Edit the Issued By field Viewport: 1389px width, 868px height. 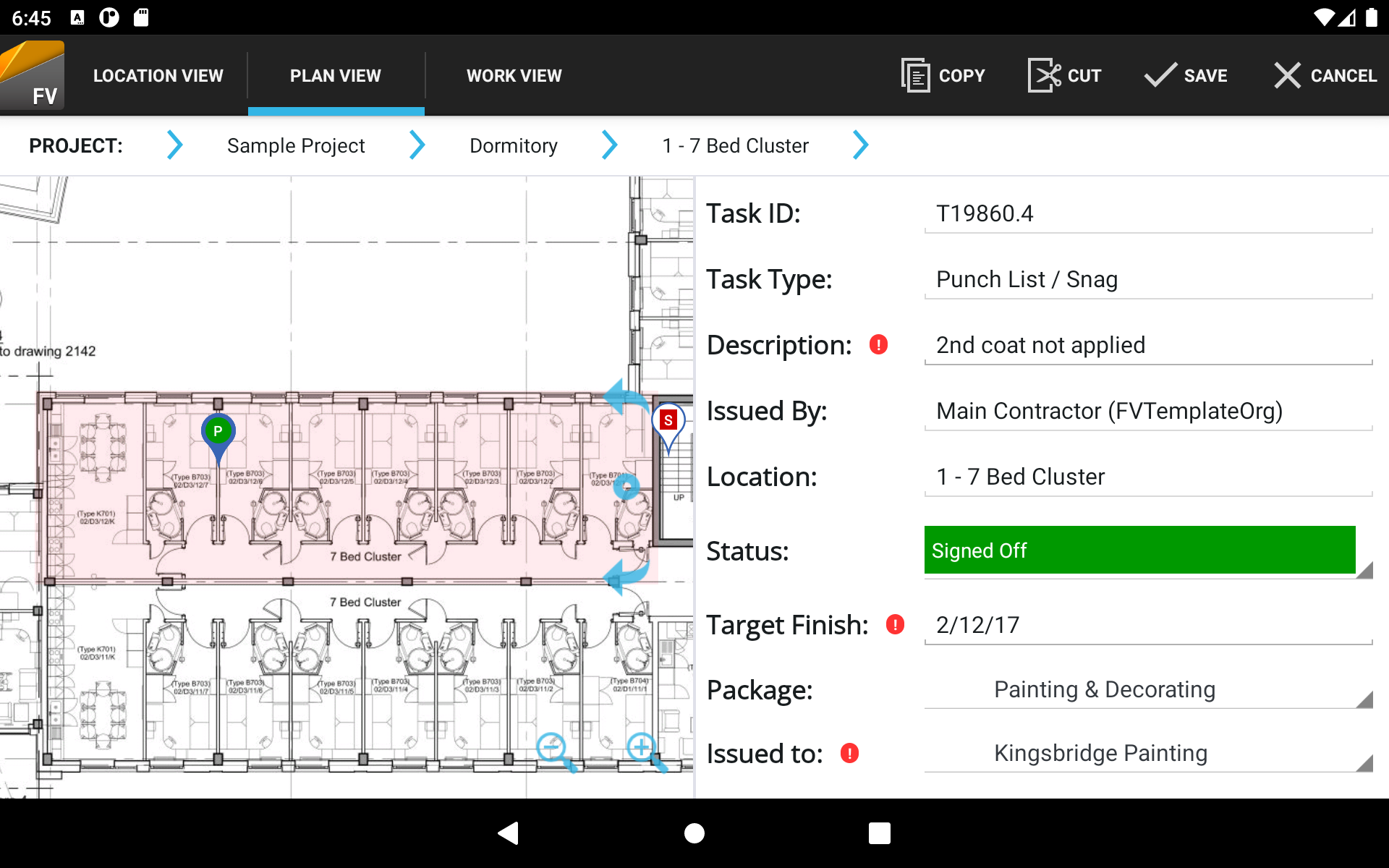click(1148, 411)
